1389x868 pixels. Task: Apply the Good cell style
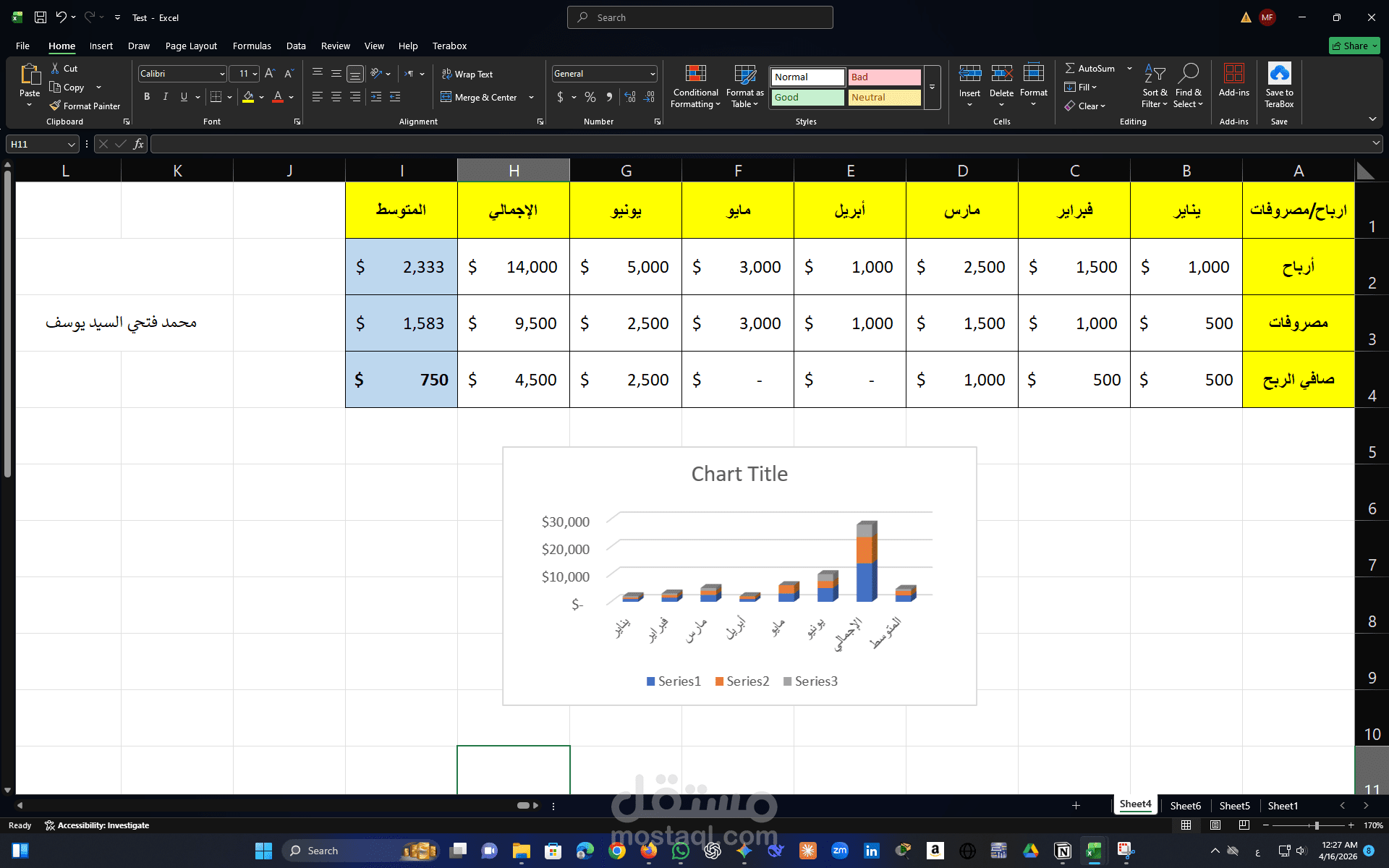[x=807, y=98]
